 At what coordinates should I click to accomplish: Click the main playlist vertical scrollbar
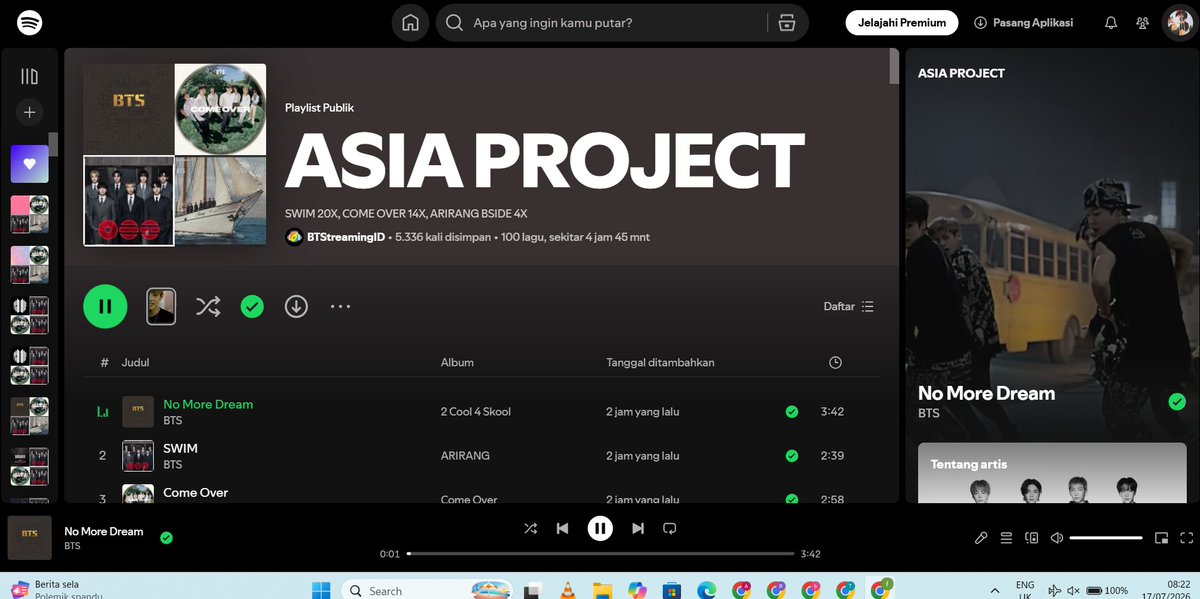tap(894, 66)
